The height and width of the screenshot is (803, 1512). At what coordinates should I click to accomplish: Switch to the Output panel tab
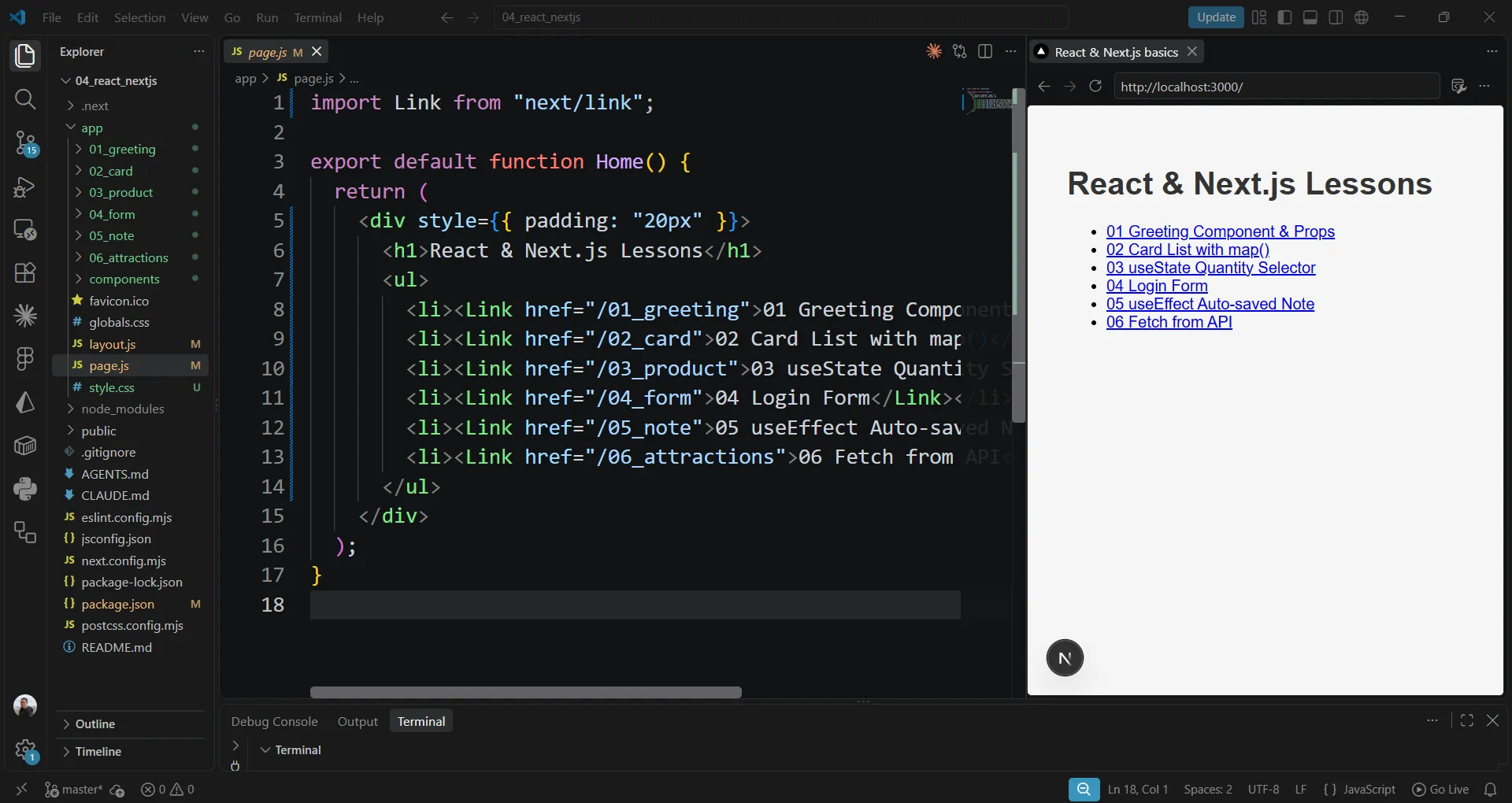click(x=358, y=721)
